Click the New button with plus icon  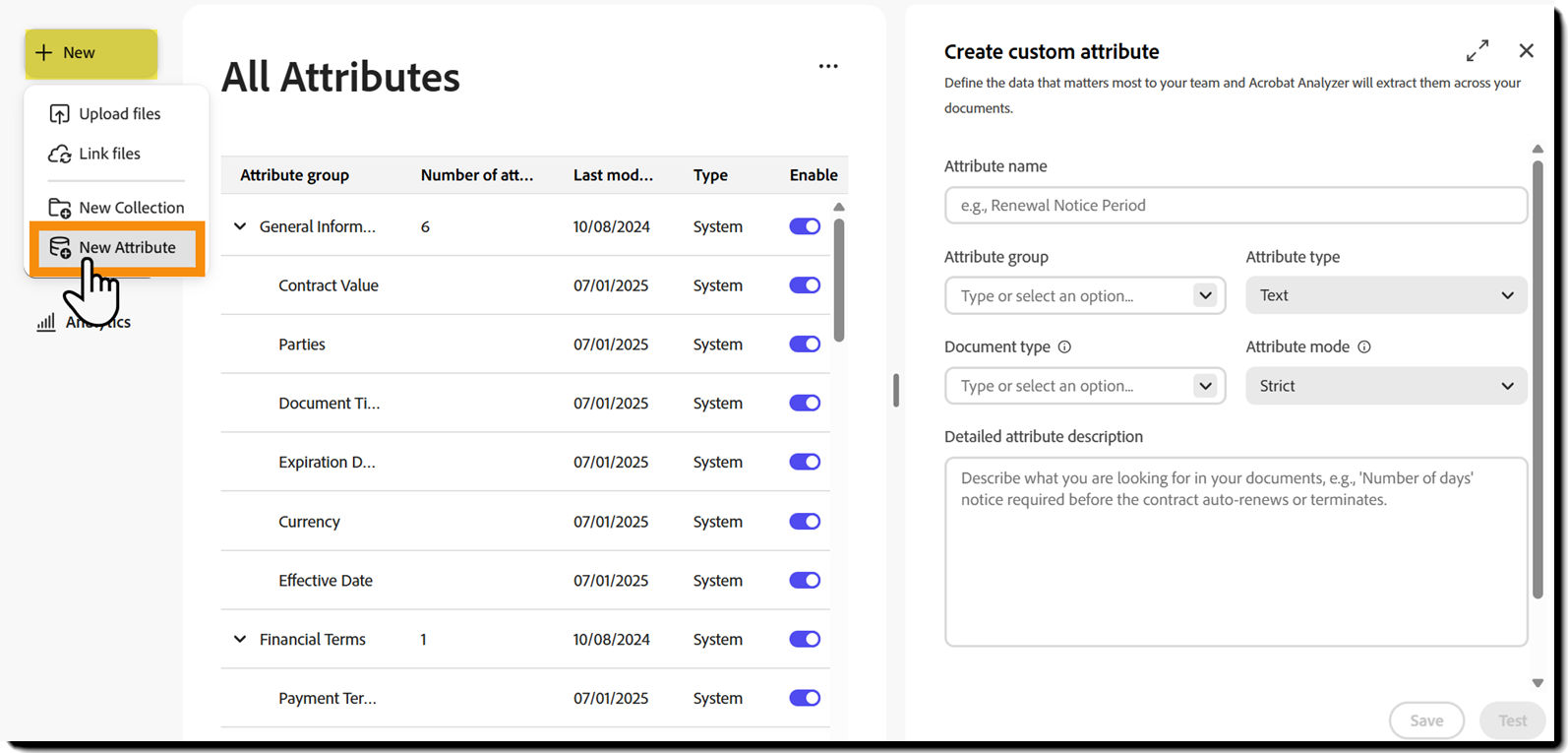pos(90,53)
